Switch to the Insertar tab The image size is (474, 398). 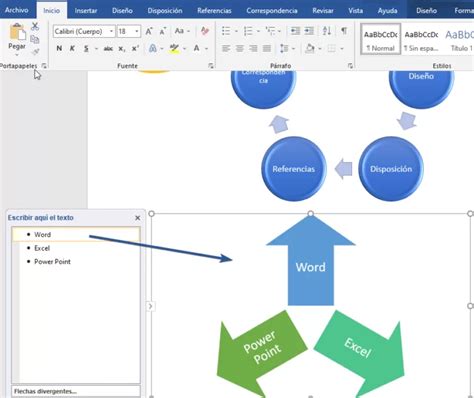(86, 11)
